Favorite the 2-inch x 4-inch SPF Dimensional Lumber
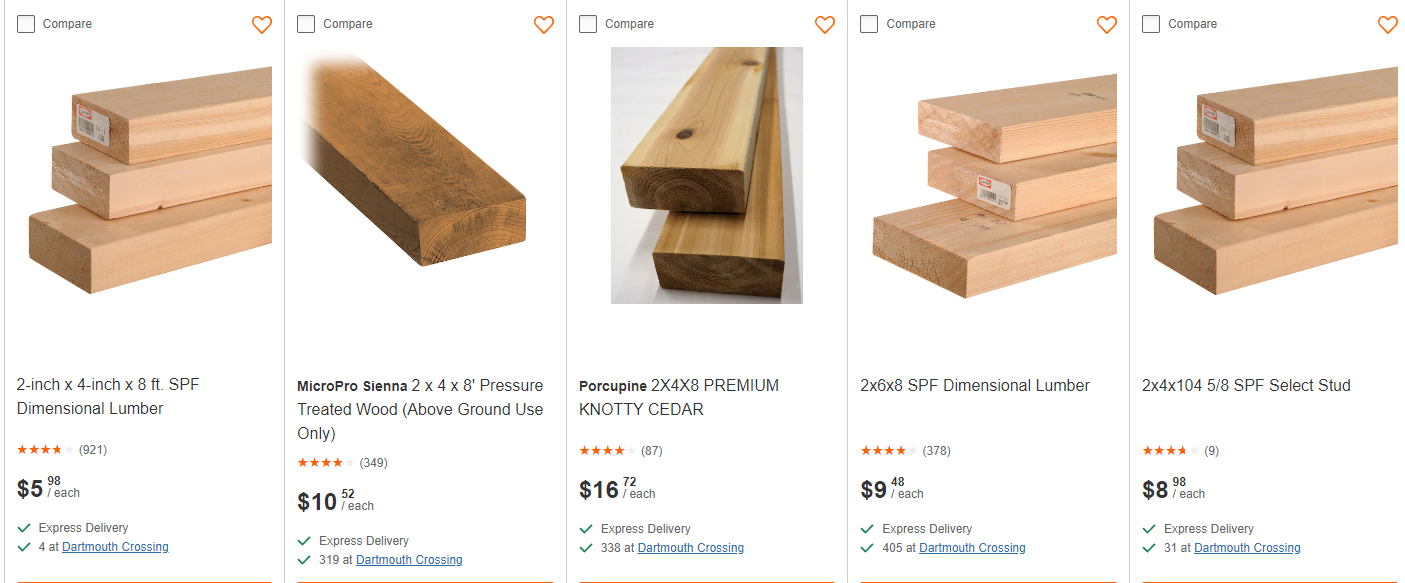The height and width of the screenshot is (583, 1405). tap(262, 25)
